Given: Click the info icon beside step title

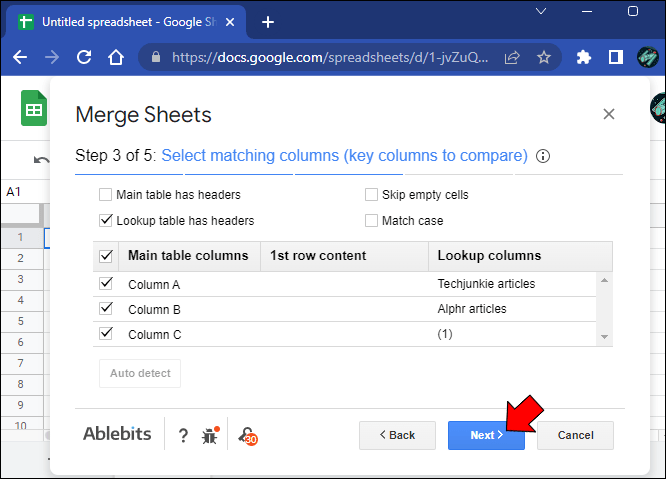Looking at the screenshot, I should (x=543, y=156).
